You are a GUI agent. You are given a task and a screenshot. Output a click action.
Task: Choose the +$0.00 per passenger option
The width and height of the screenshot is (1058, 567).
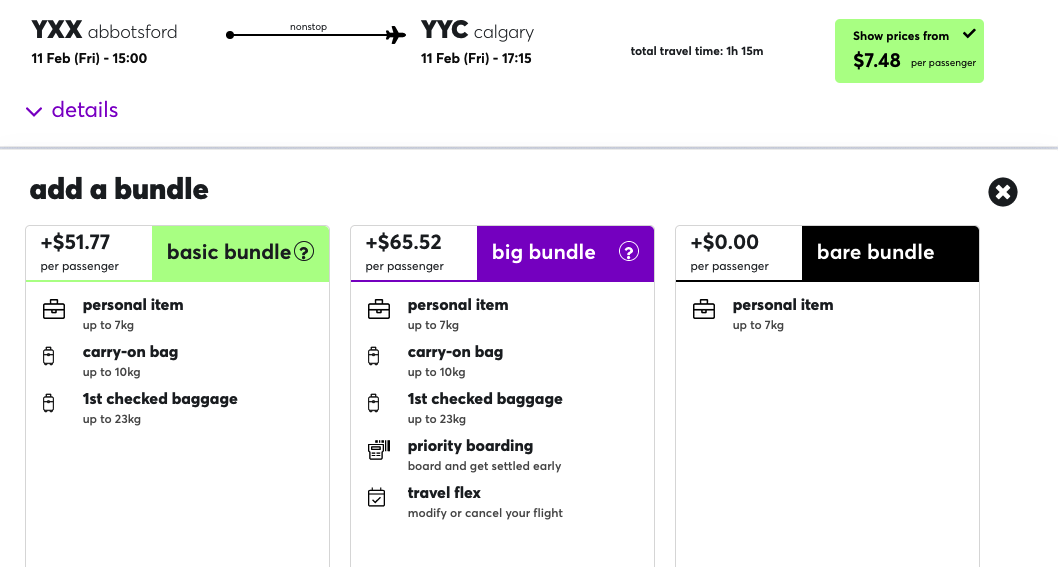click(x=730, y=252)
